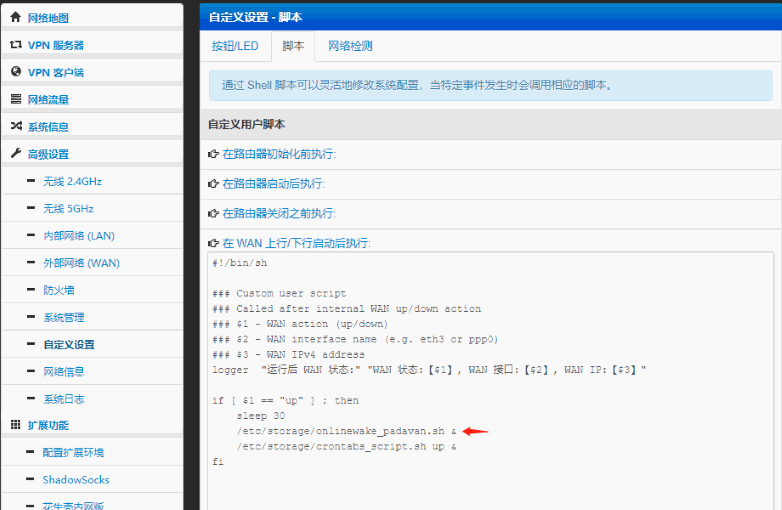This screenshot has height=510, width=782.
Task: Click the onlinewake_padavan.sh script line
Action: click(347, 431)
